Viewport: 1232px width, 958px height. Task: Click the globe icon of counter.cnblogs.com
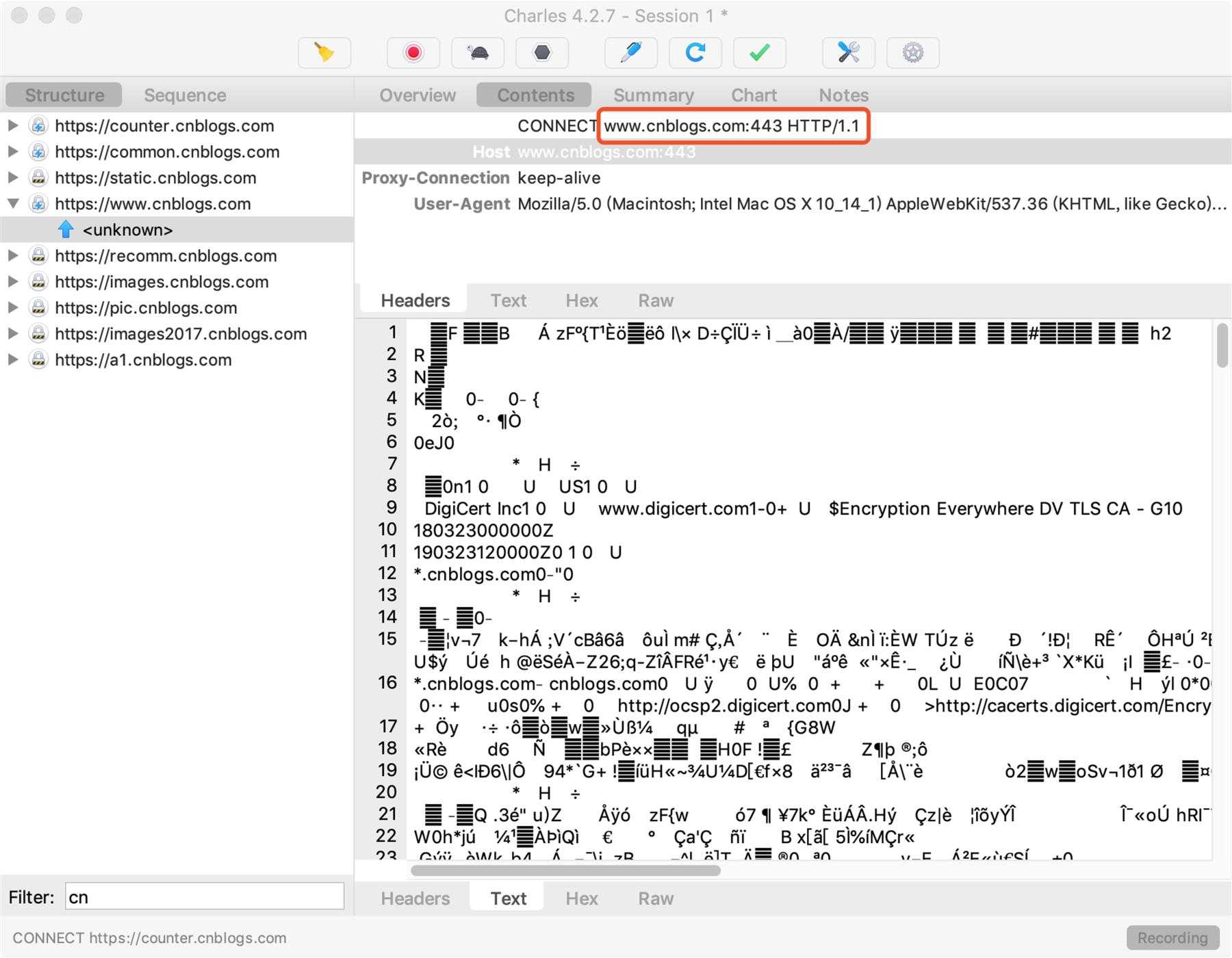(x=39, y=126)
